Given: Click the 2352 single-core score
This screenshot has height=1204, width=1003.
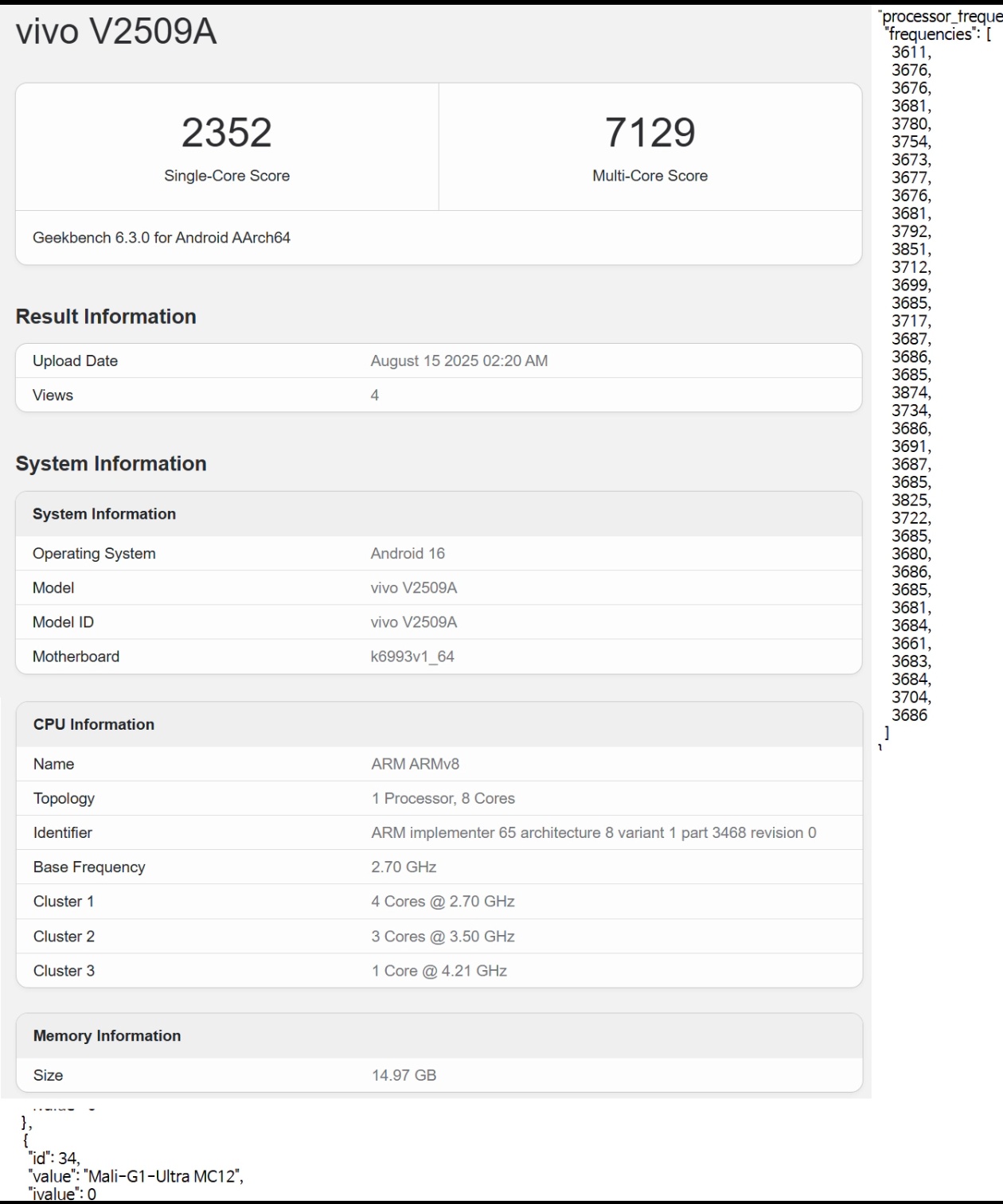Looking at the screenshot, I should (x=227, y=133).
